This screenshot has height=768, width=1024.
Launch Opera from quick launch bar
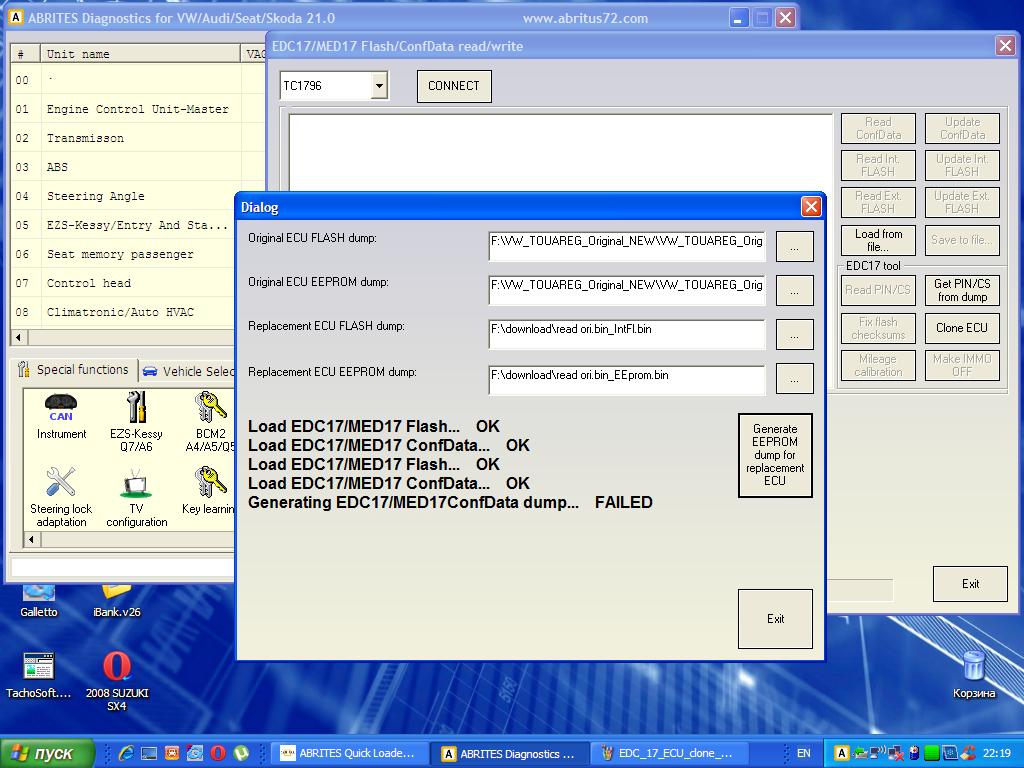[x=218, y=753]
